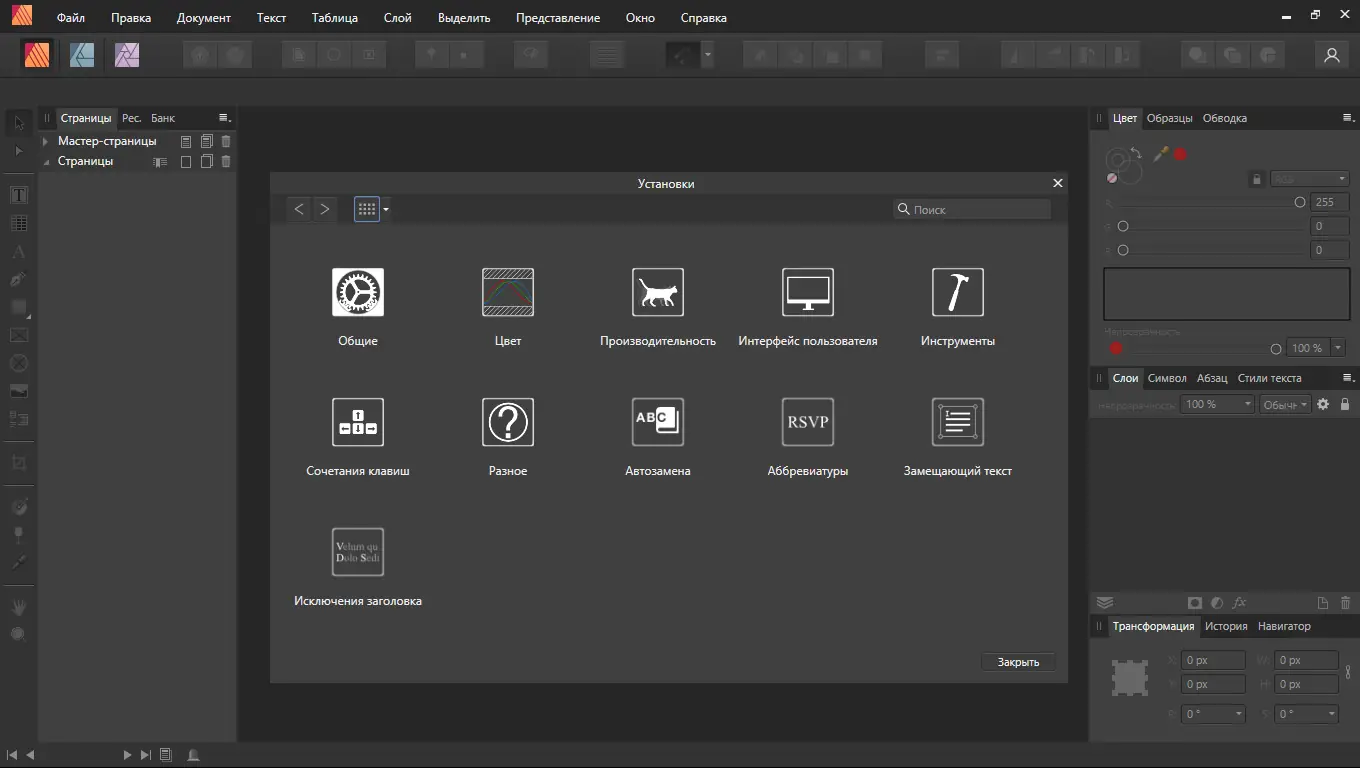1360x768 pixels.
Task: Toggle the aspect ratio link in Трансформация
Action: click(1348, 671)
